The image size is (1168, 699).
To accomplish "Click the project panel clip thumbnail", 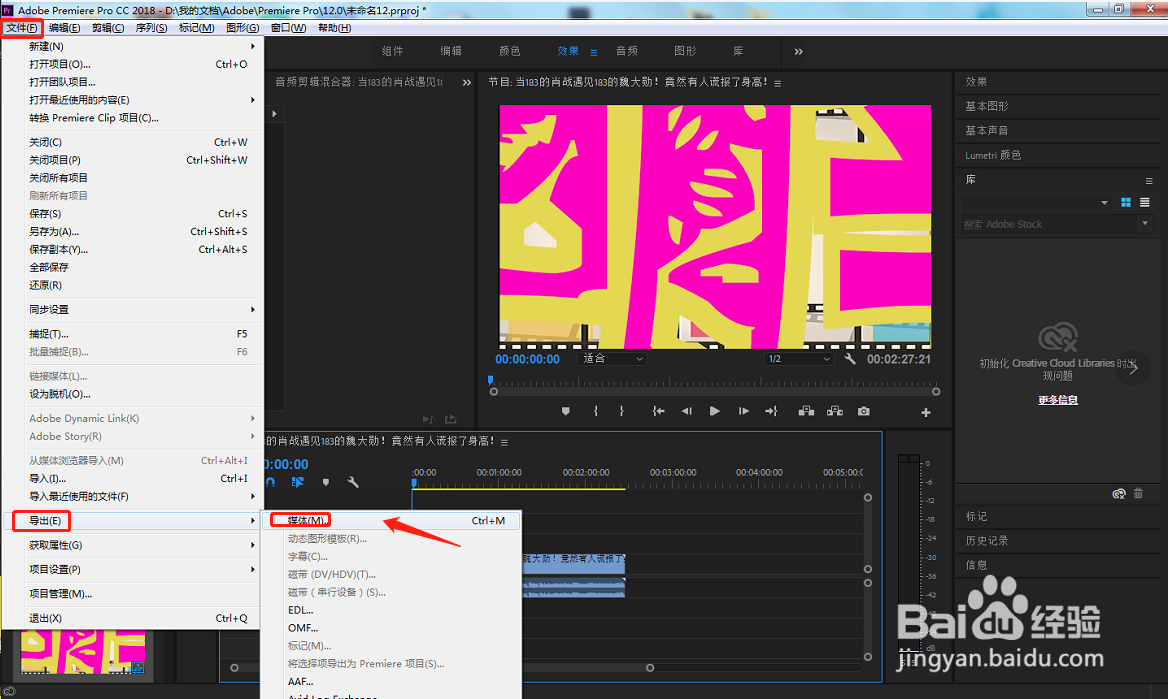I will coord(83,652).
